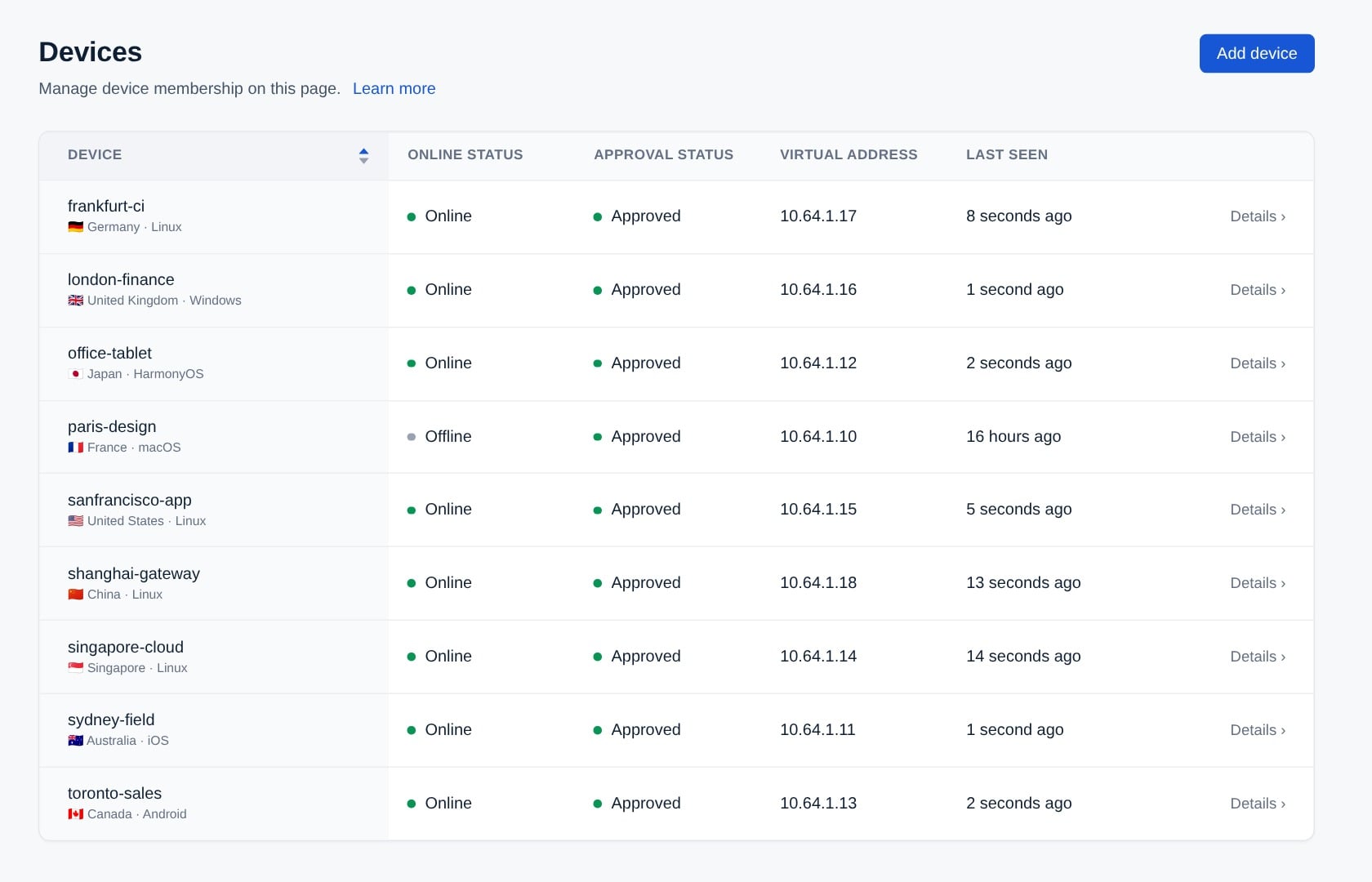This screenshot has width=1372, height=882.
Task: Open the Learn more link
Action: click(x=394, y=88)
